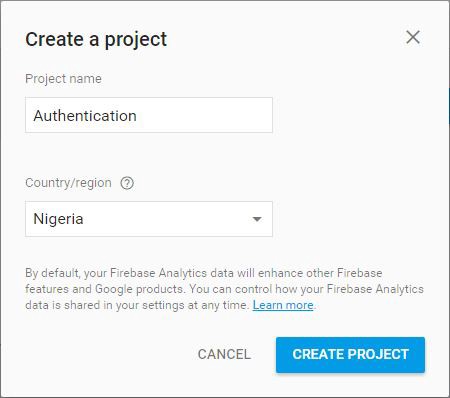The height and width of the screenshot is (398, 450).
Task: Show tooltip via the circled question mark
Action: pos(127,183)
